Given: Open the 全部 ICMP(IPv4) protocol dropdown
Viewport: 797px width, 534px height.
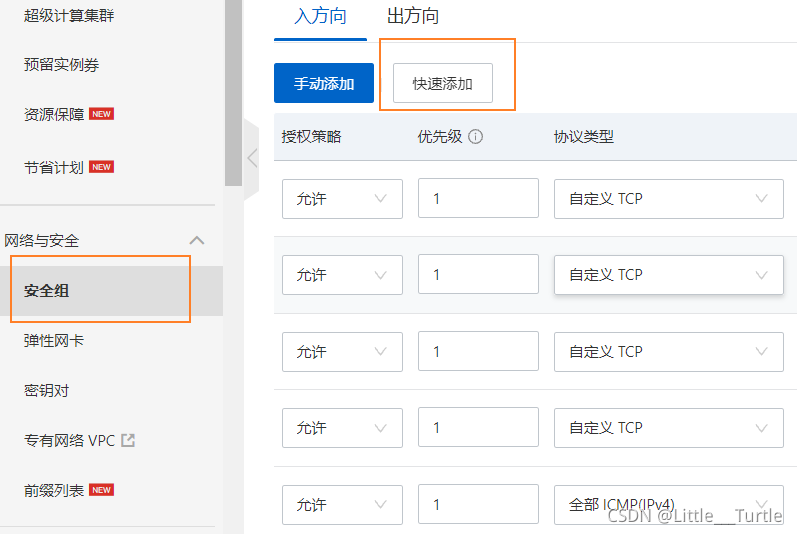Looking at the screenshot, I should pos(668,505).
